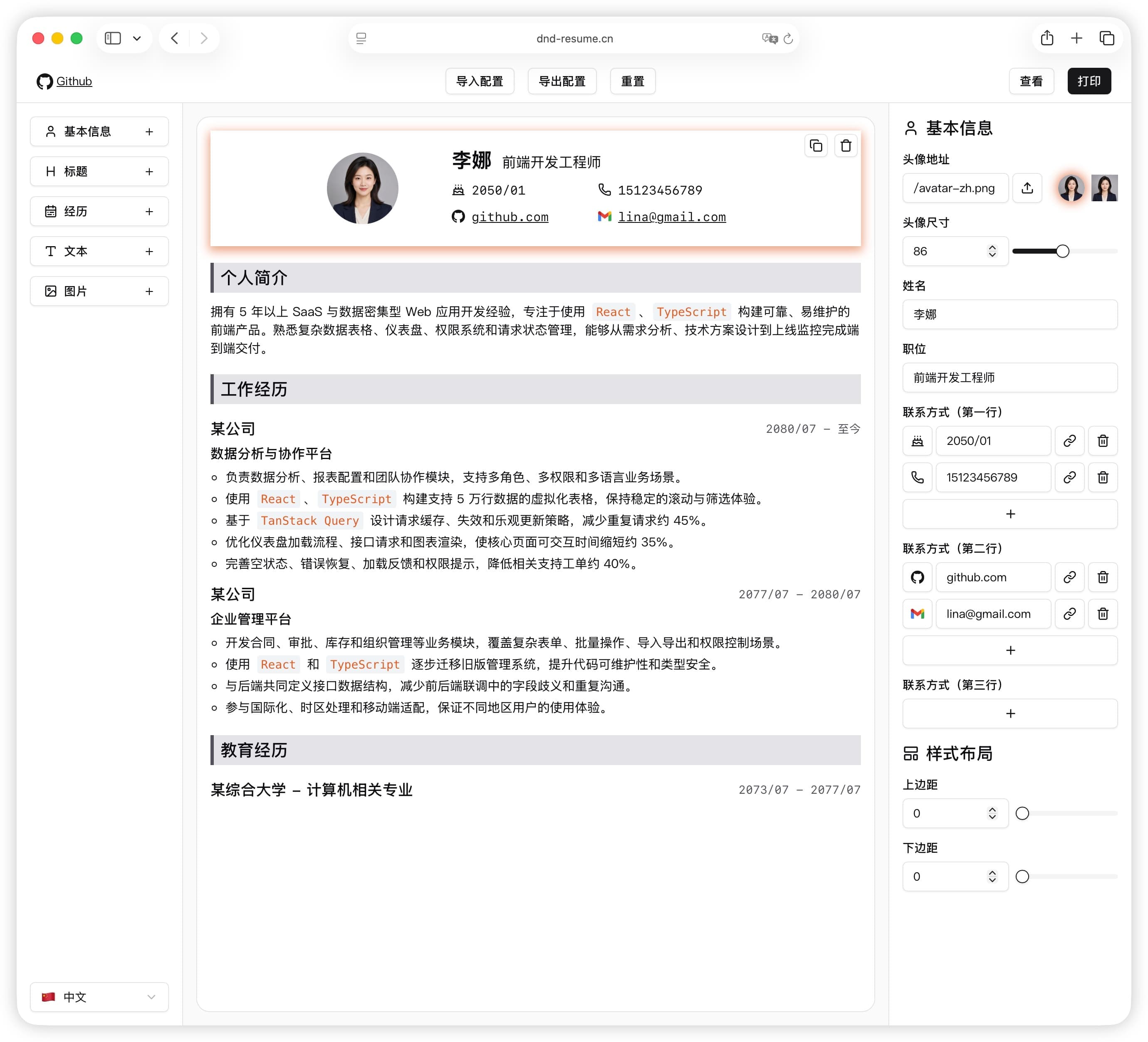Click the 导出配置 button
This screenshot has width=1148, height=1042.
click(x=562, y=81)
